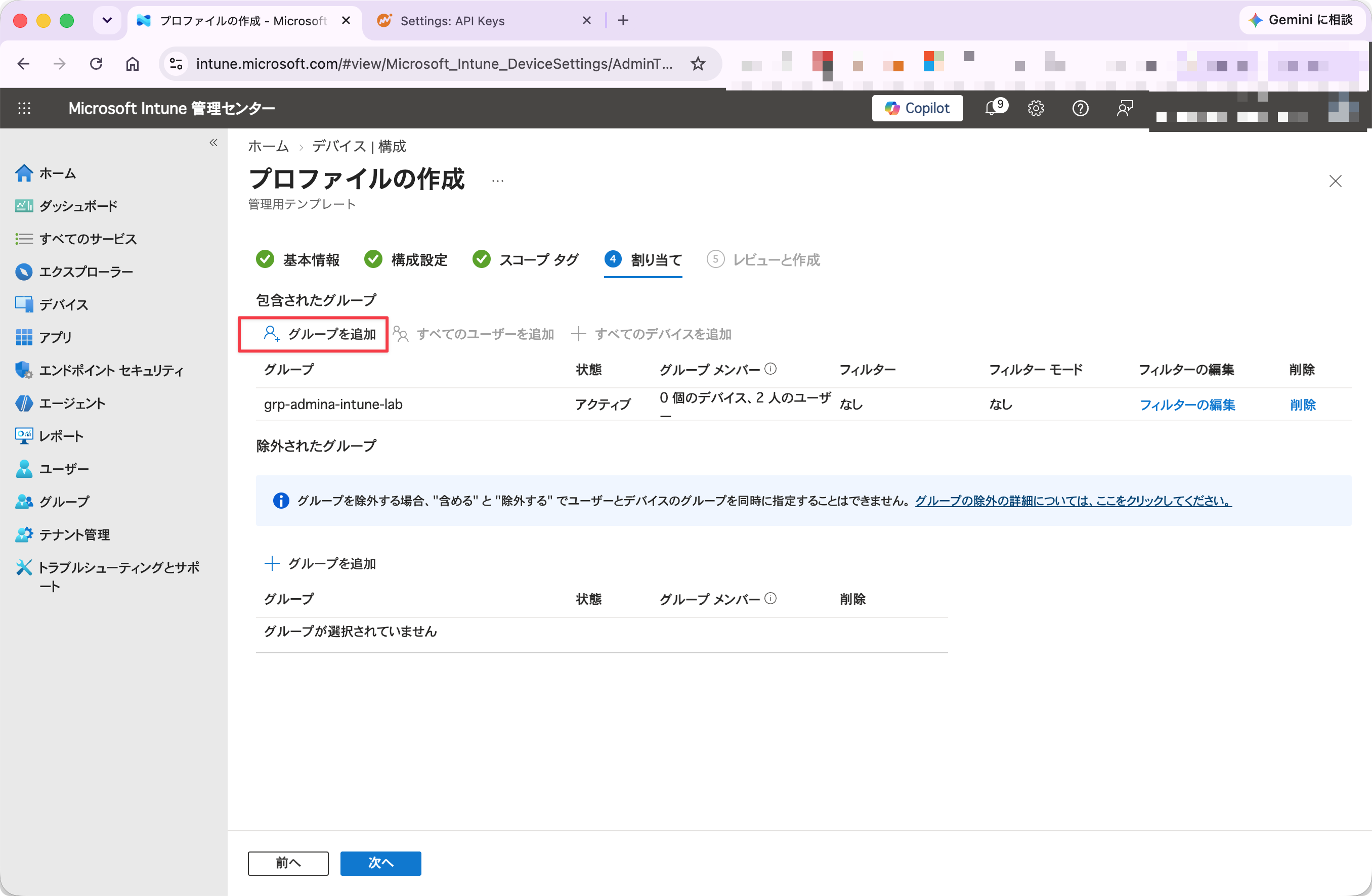Open the グループの除外の詳細 link

click(x=1073, y=500)
